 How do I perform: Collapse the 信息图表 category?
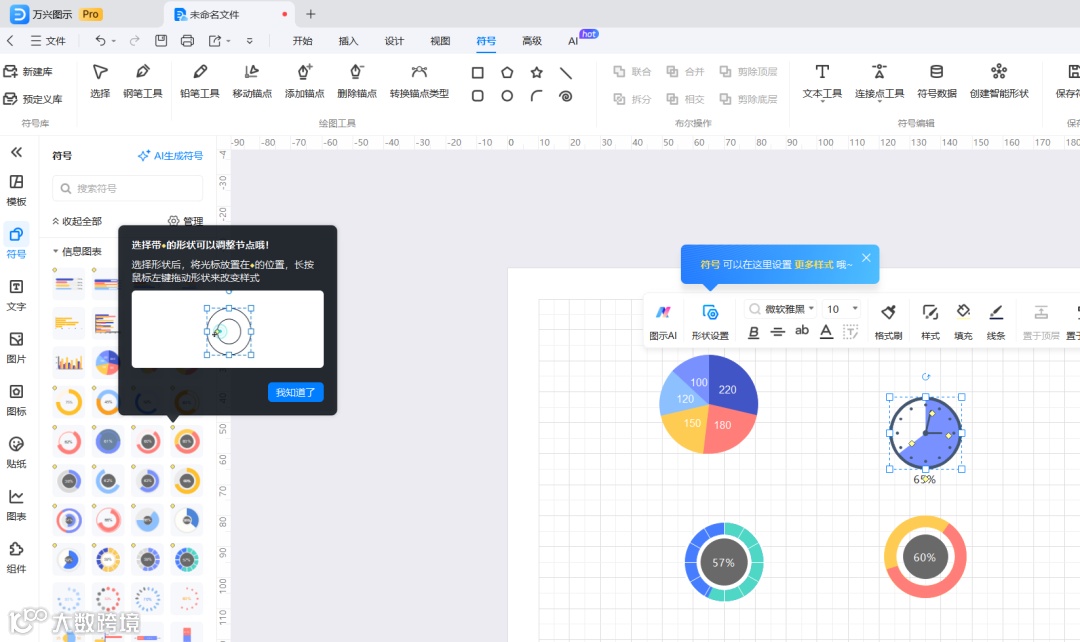pyautogui.click(x=77, y=251)
